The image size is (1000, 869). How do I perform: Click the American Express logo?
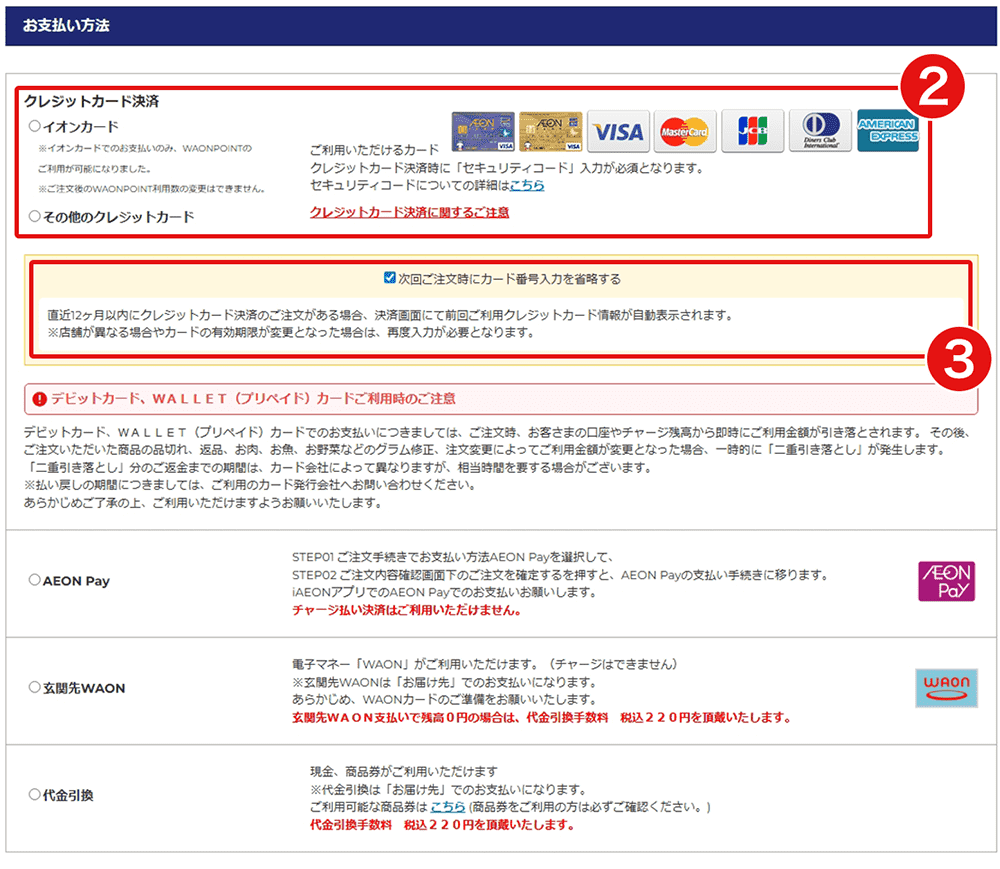tap(887, 131)
